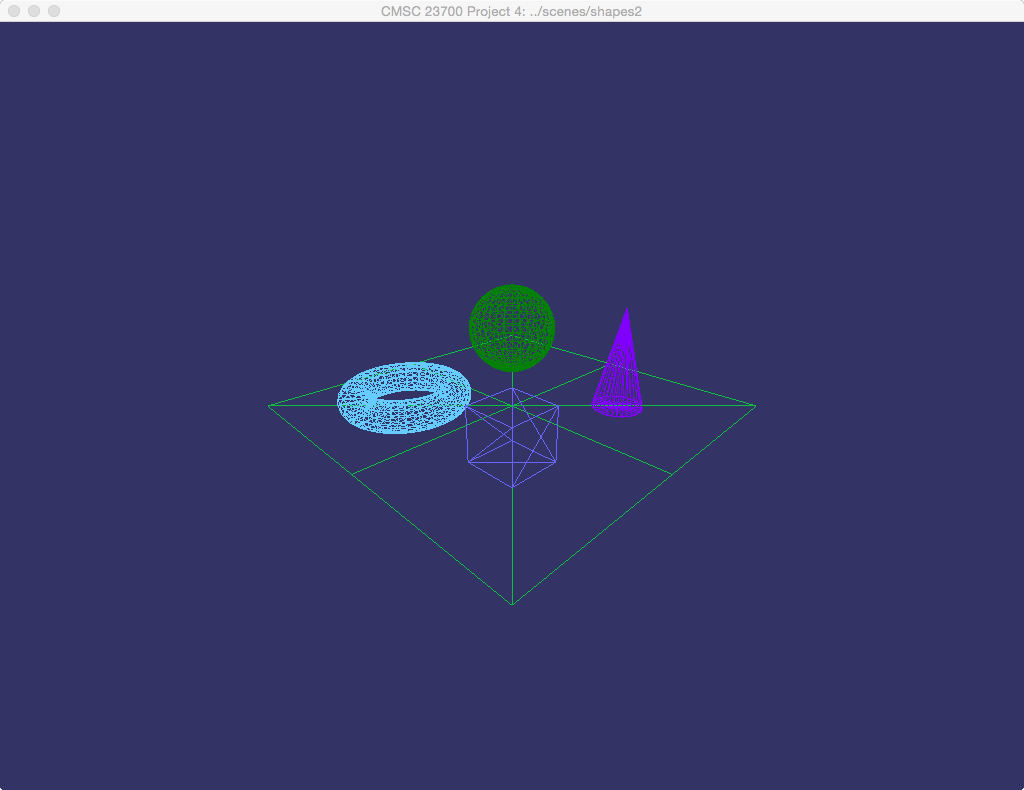Click inside the hole of the torus
Screen dimensions: 1024x790
[405, 394]
